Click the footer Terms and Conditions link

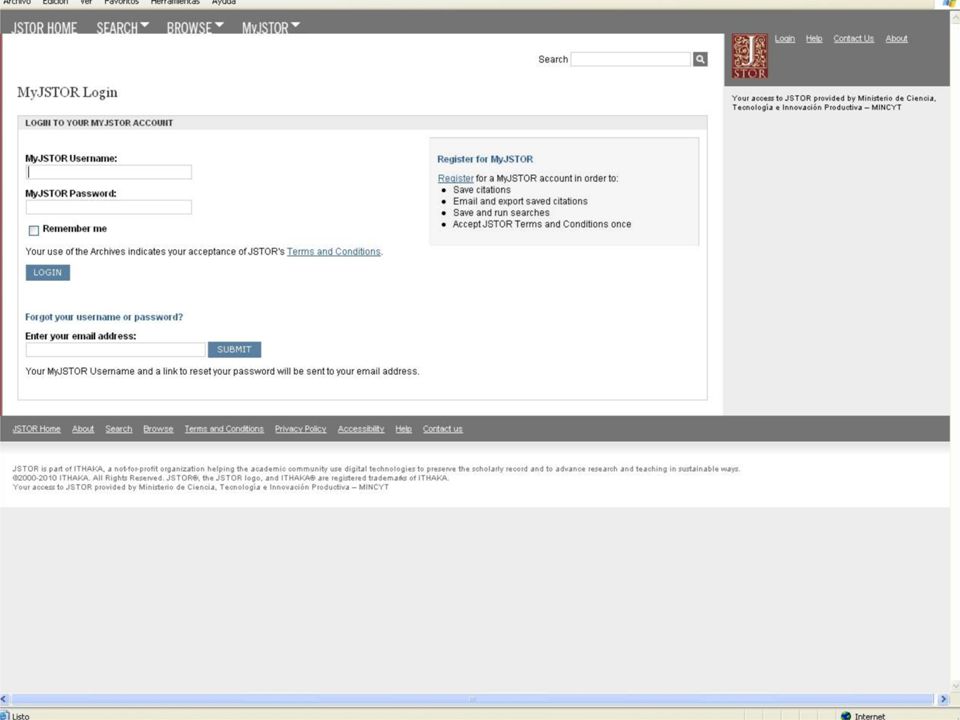pos(224,429)
